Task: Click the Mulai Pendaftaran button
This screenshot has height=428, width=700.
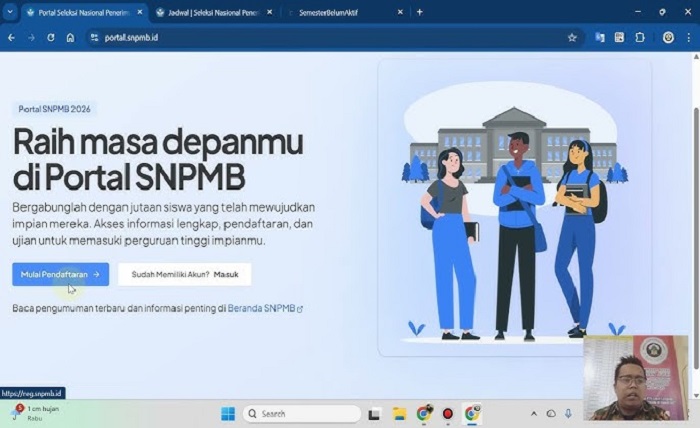Action: (60, 274)
